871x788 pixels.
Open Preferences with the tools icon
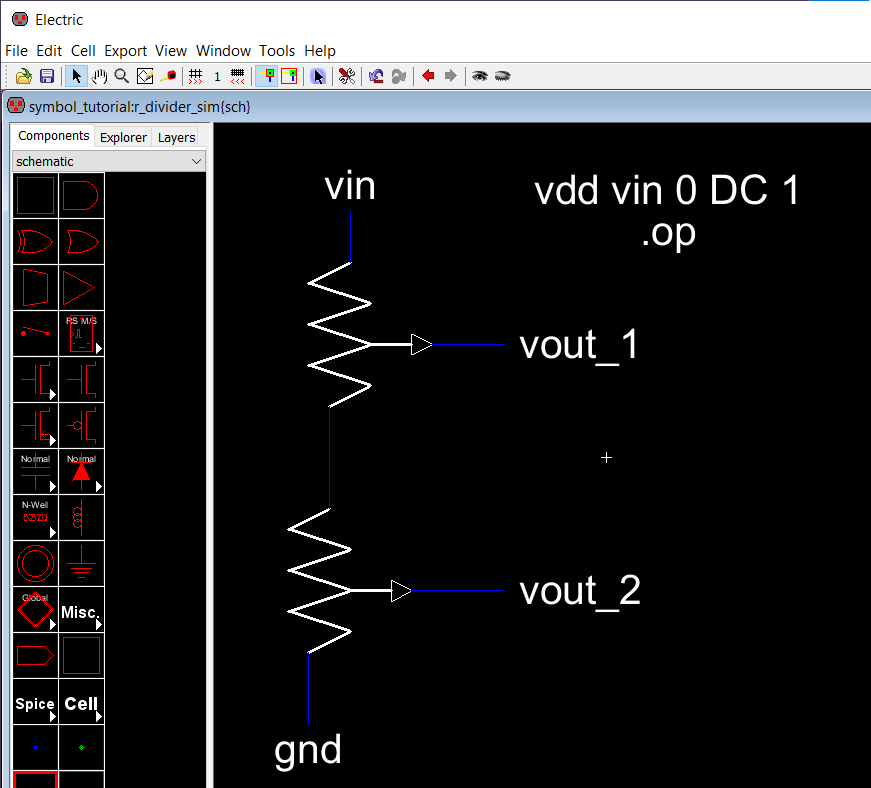point(347,76)
